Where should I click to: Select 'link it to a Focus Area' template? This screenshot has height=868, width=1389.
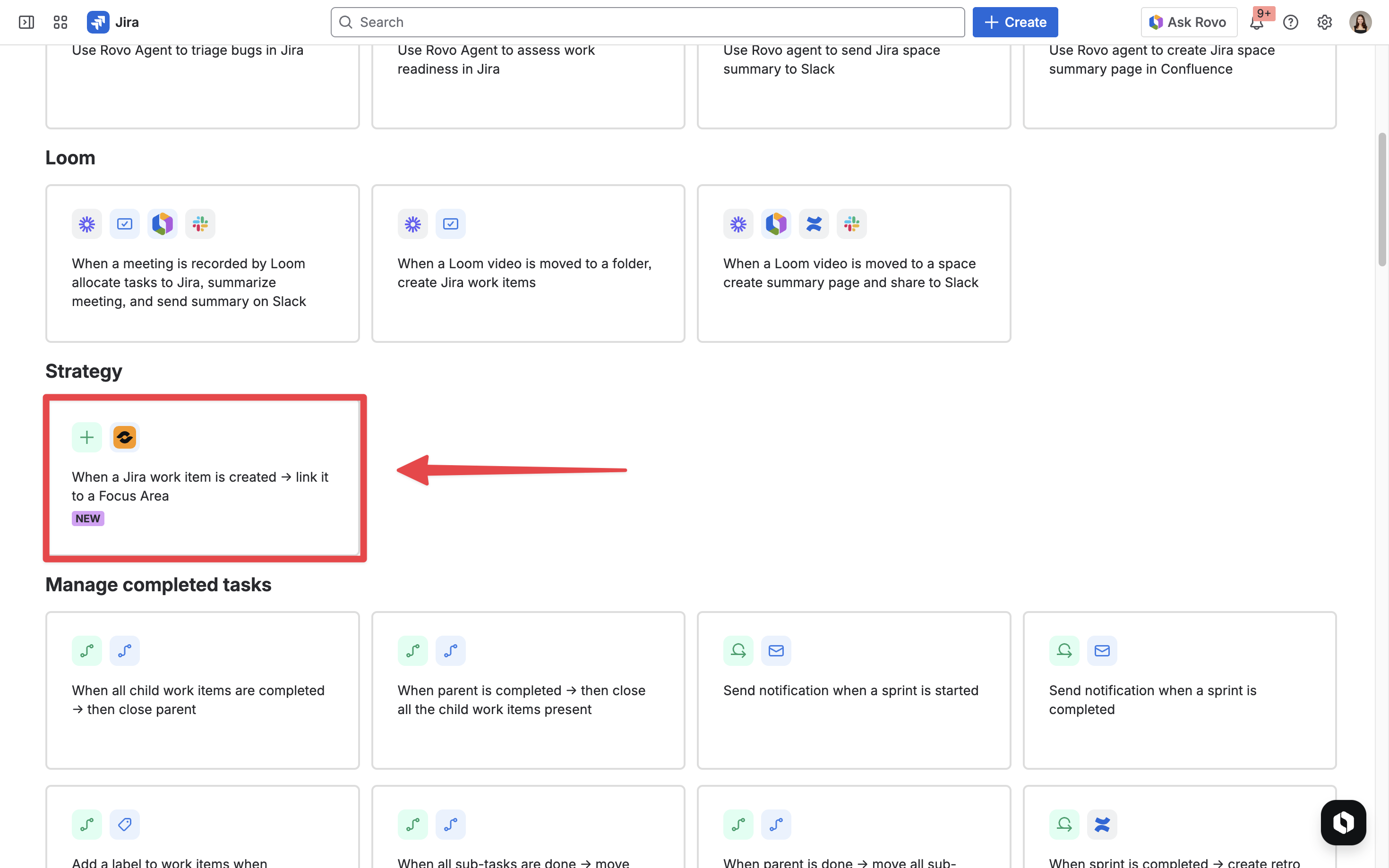tap(202, 477)
